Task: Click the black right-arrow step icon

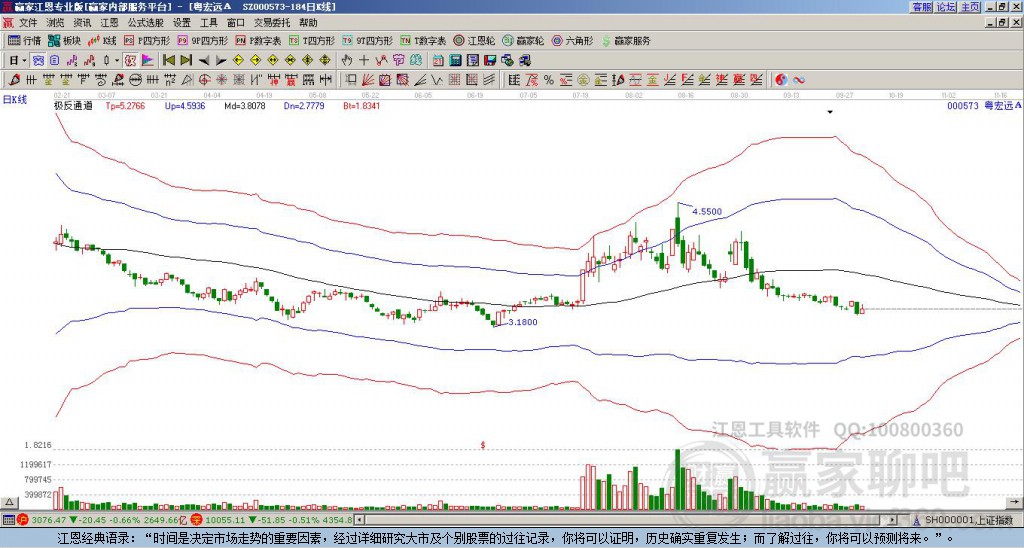Action: (x=221, y=61)
